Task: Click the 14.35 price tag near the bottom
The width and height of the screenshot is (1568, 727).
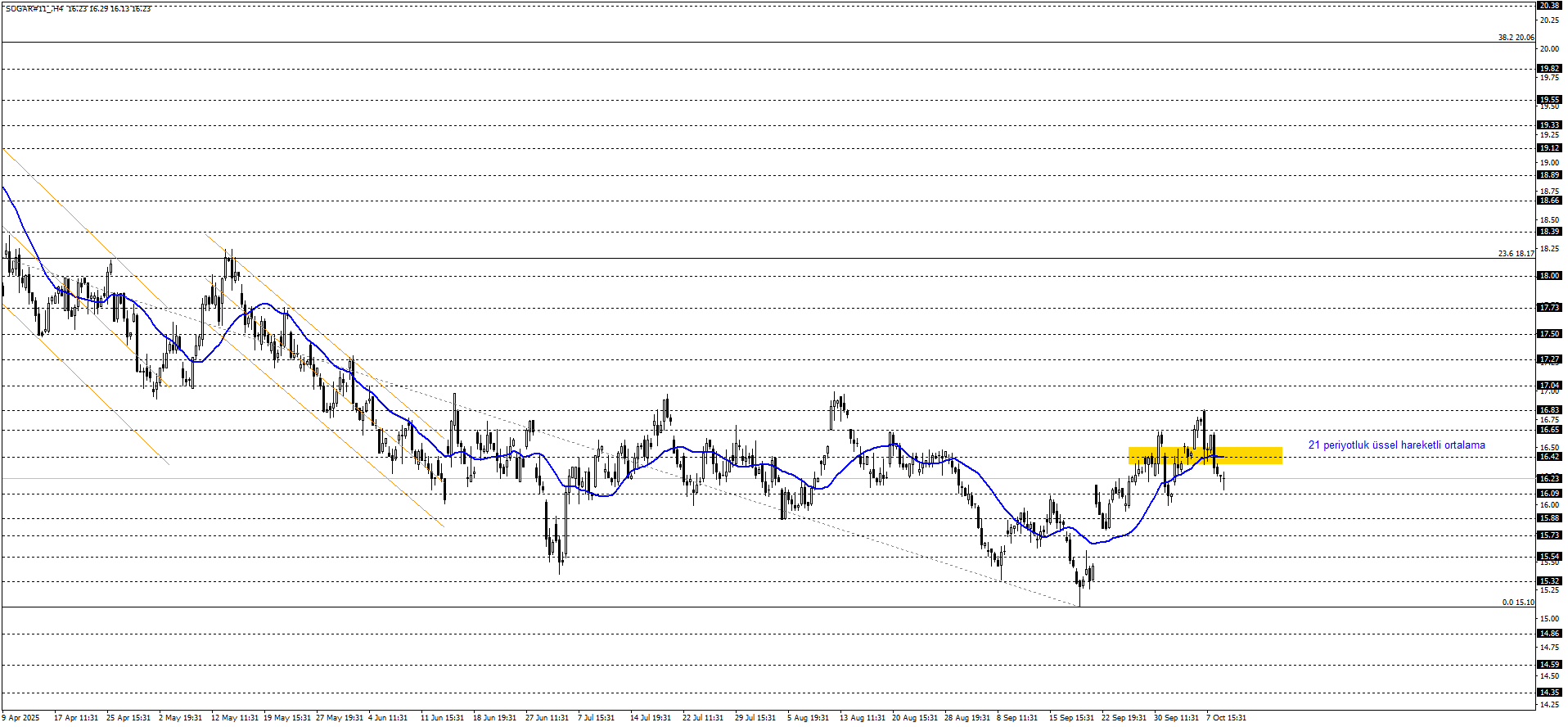Action: tap(1548, 693)
